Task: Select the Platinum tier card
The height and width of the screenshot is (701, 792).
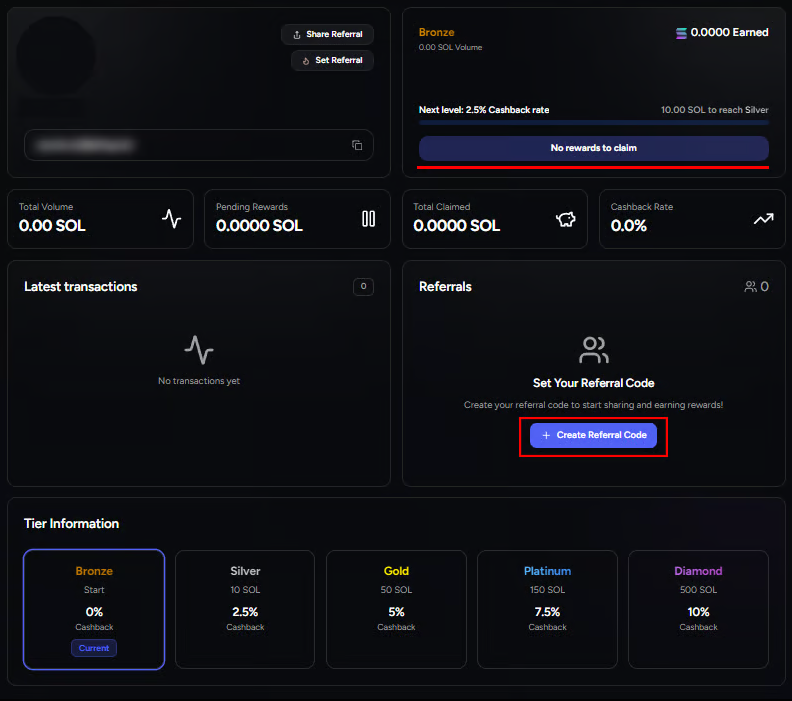Action: 547,609
